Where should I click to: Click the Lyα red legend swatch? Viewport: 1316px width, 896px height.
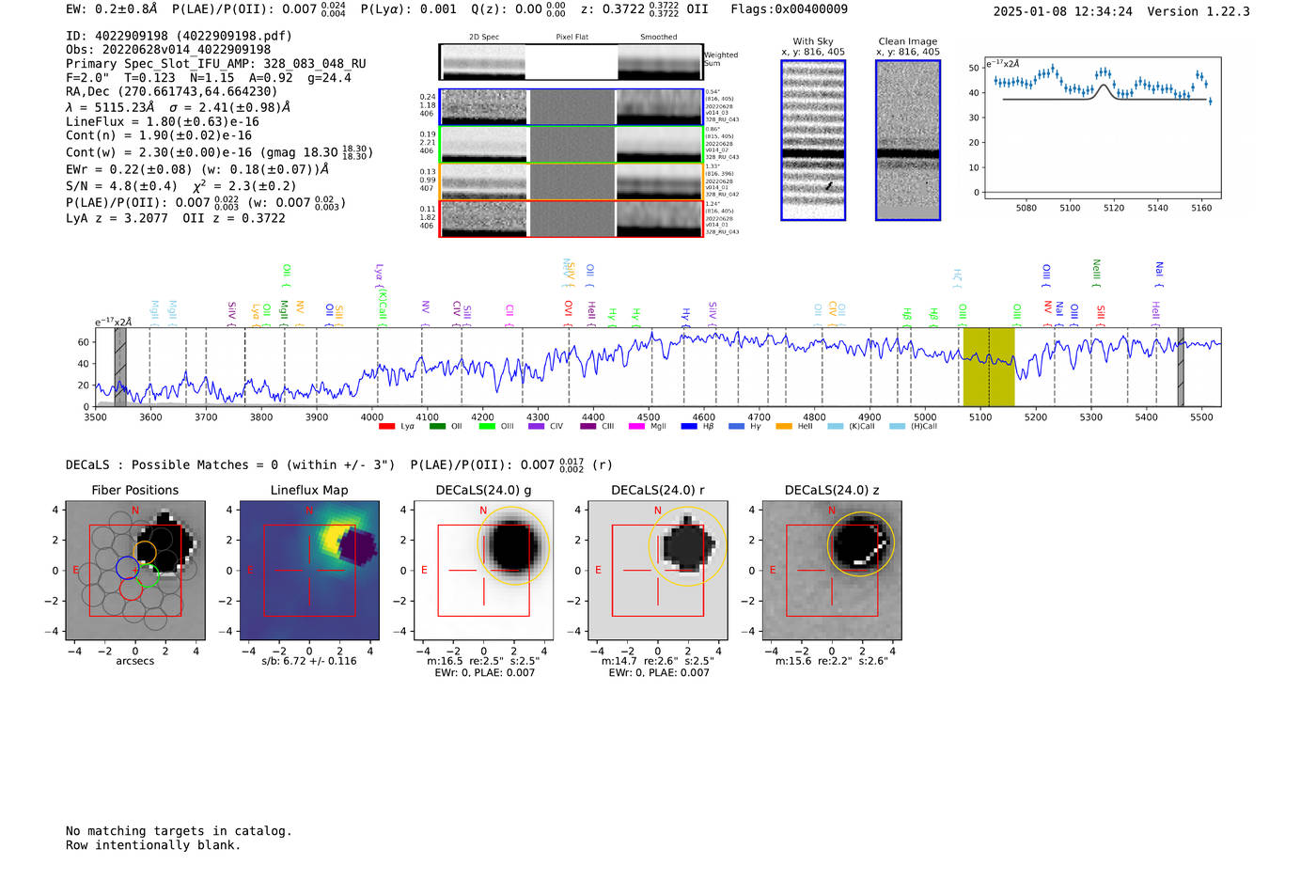pyautogui.click(x=386, y=427)
